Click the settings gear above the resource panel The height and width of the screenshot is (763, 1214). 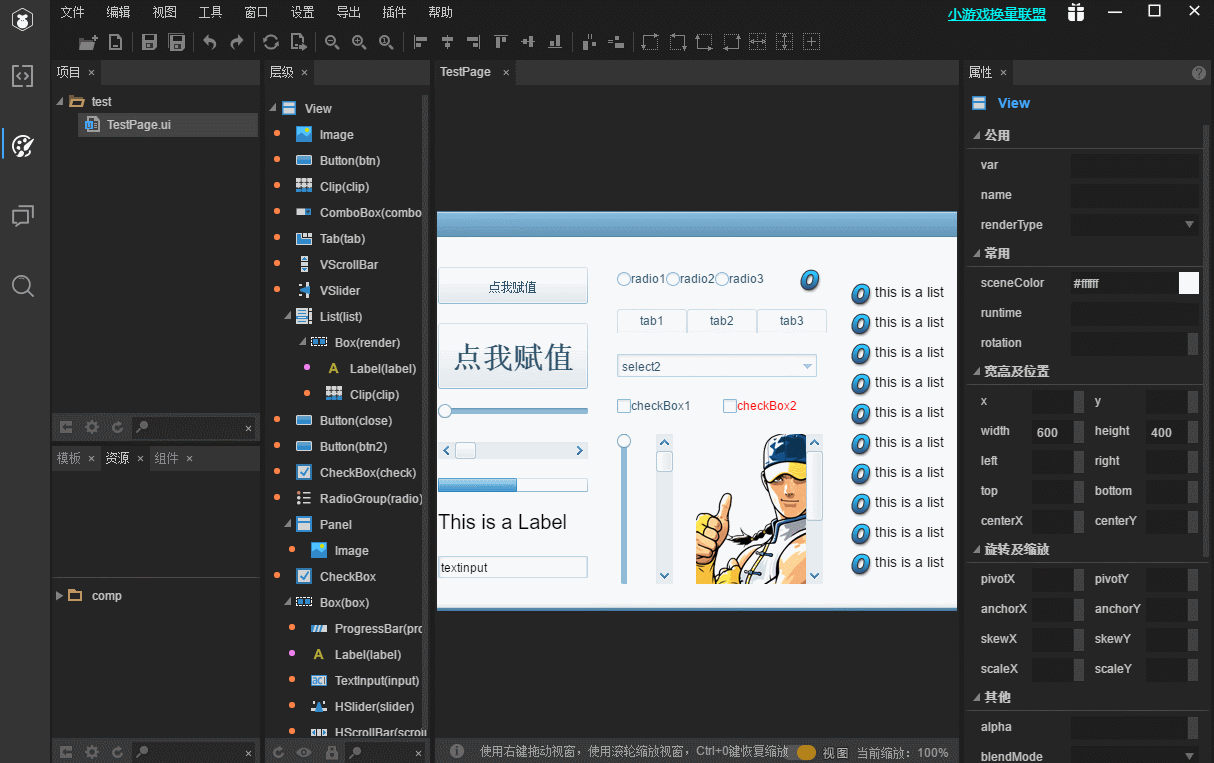tap(92, 427)
